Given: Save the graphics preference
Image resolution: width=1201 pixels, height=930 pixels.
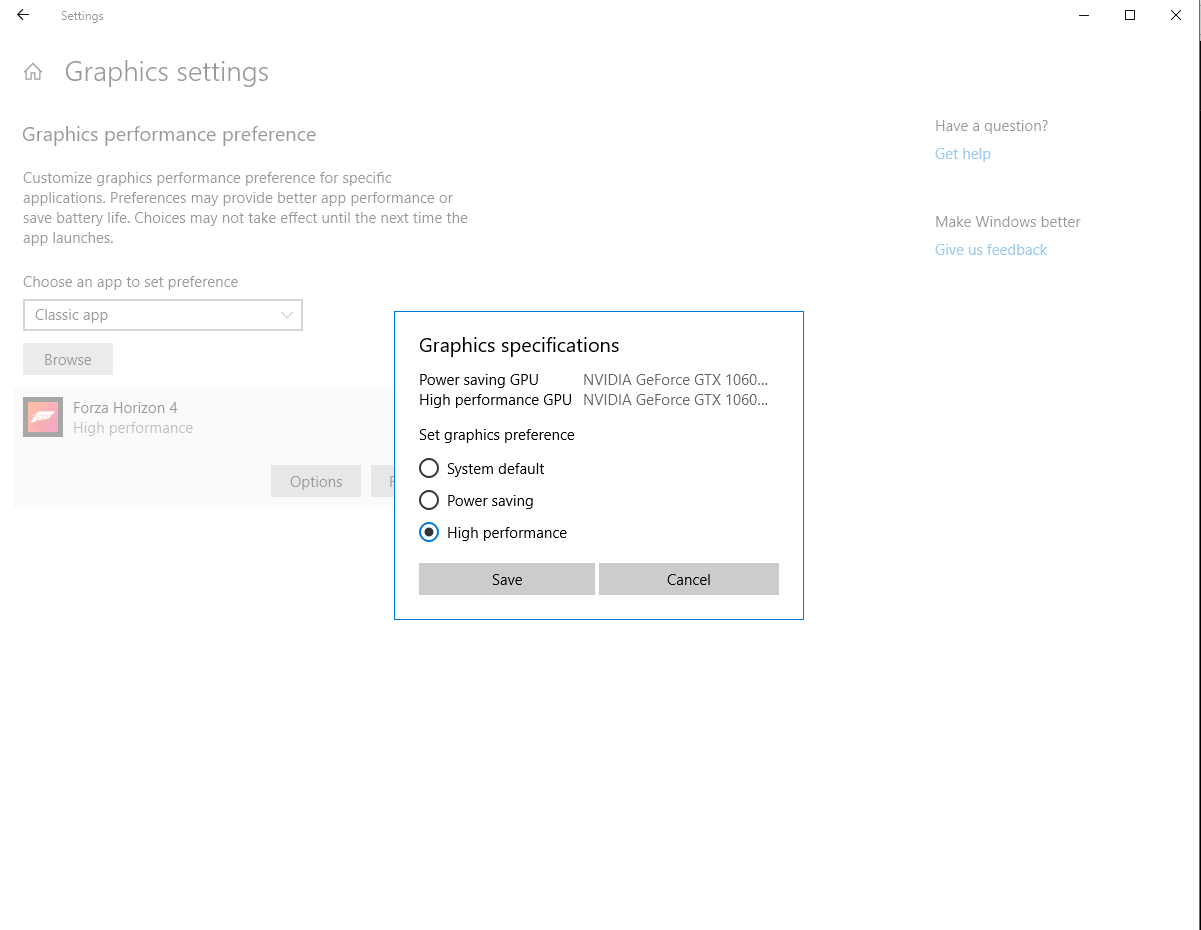Looking at the screenshot, I should 507,579.
